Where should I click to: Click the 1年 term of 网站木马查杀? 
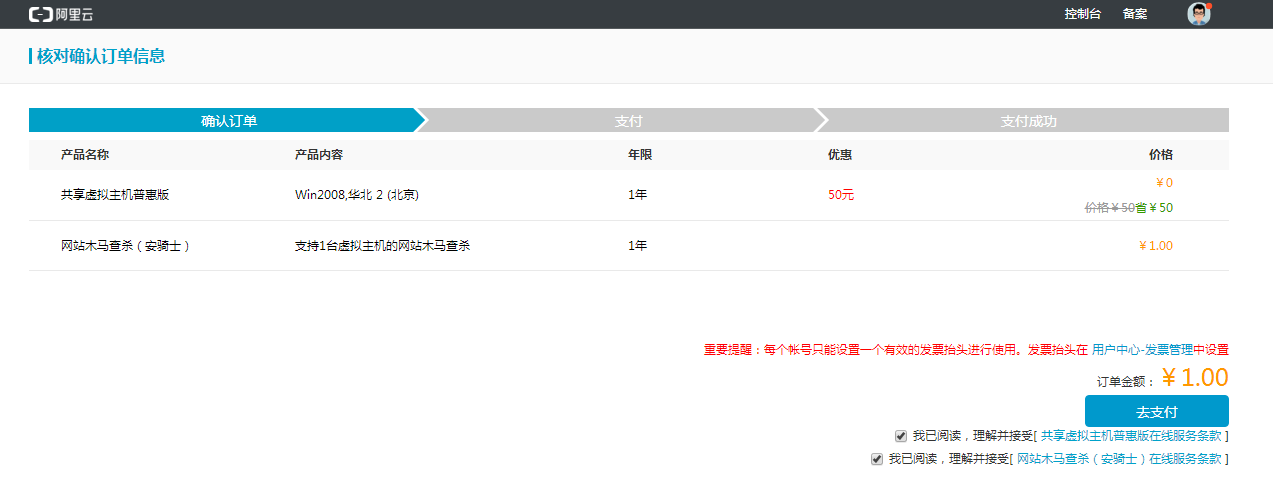pos(638,245)
